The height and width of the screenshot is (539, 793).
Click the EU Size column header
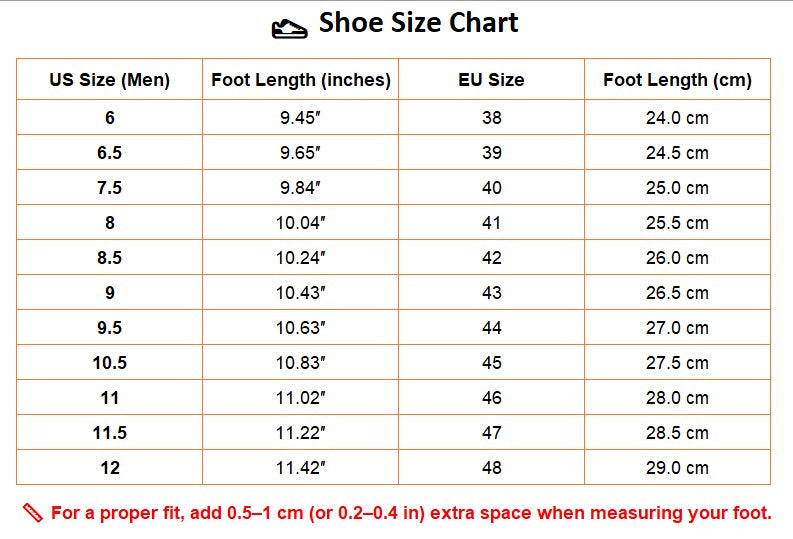tap(492, 79)
